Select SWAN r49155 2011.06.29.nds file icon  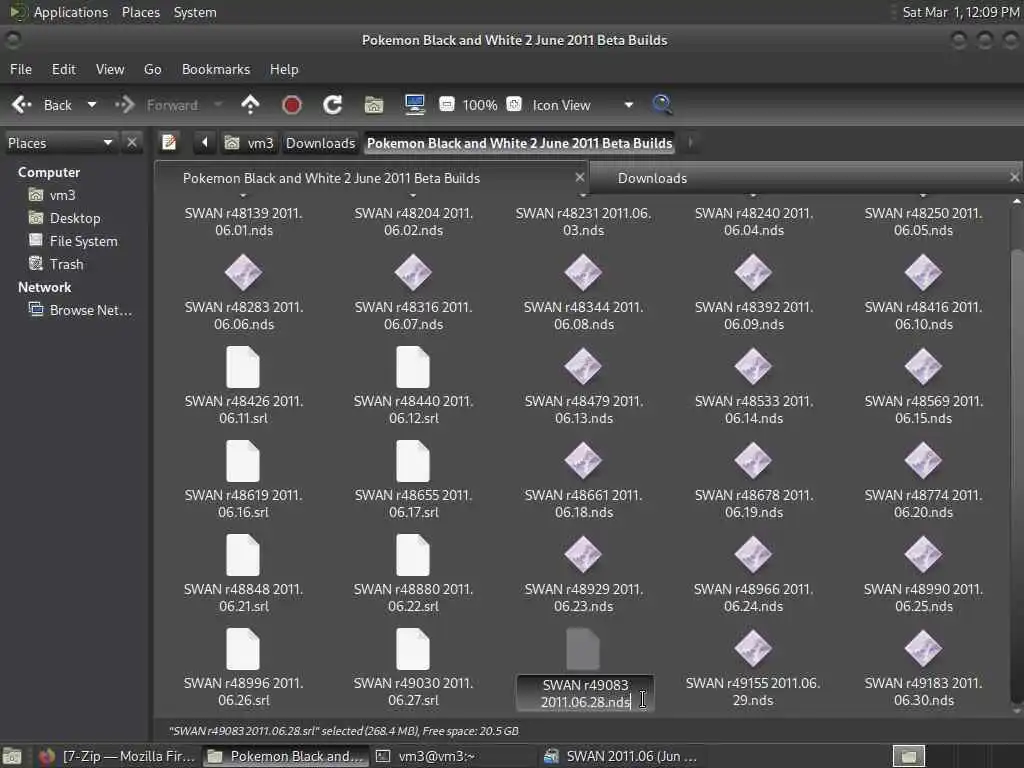pos(753,649)
